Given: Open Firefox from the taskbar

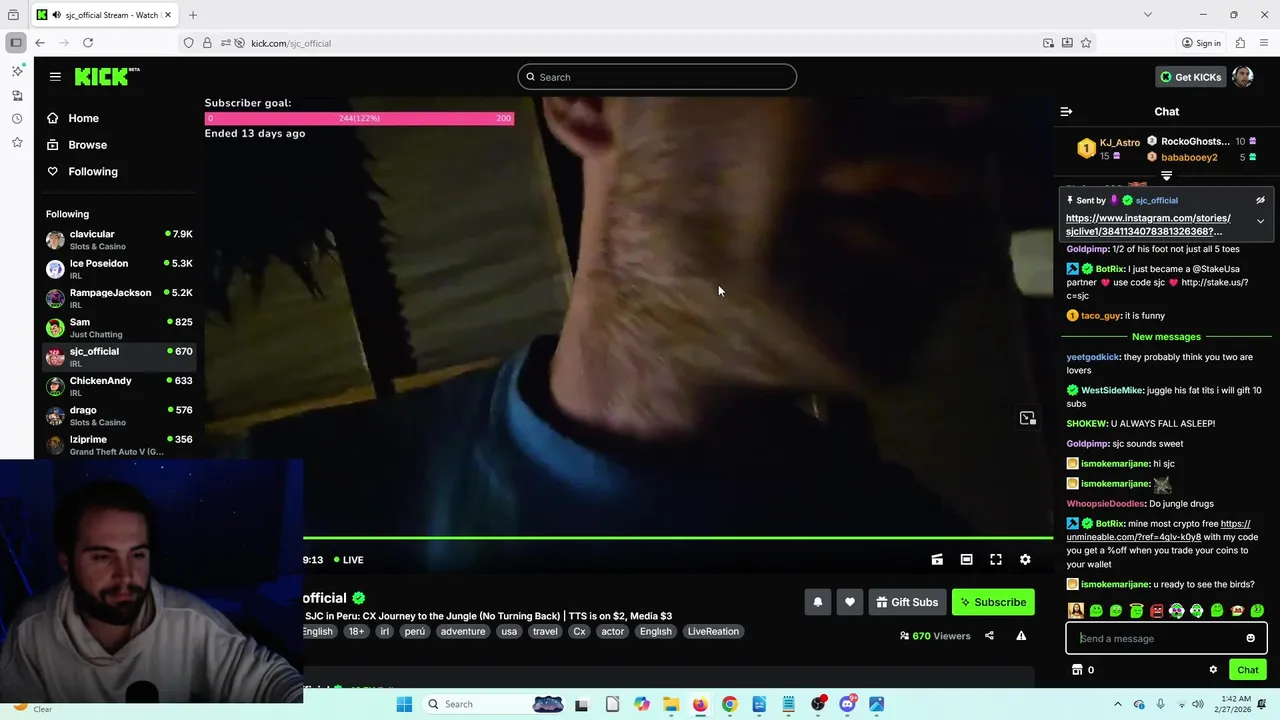Looking at the screenshot, I should [700, 704].
